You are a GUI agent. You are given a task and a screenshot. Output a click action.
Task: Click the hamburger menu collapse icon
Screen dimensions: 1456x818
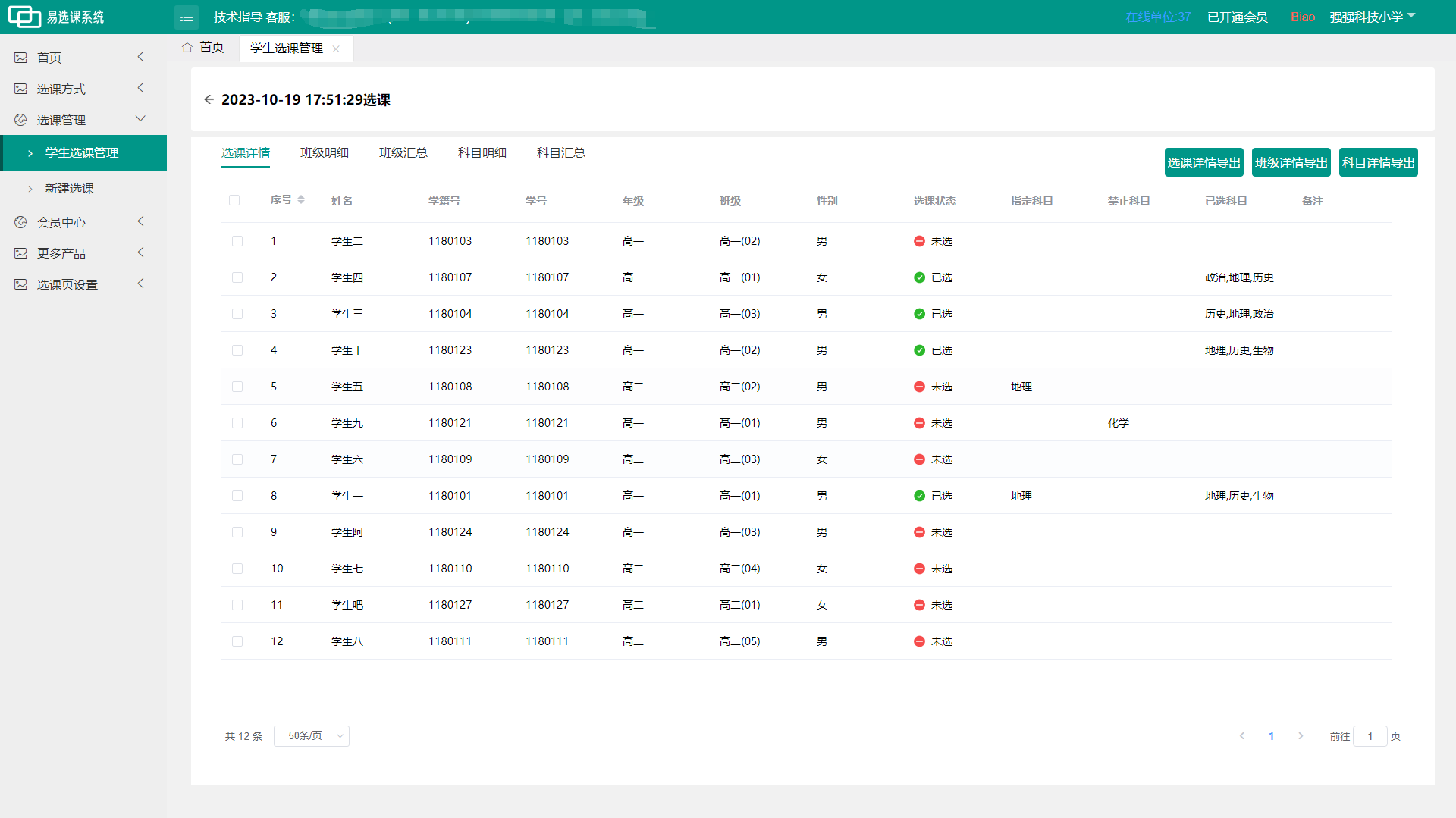[187, 17]
